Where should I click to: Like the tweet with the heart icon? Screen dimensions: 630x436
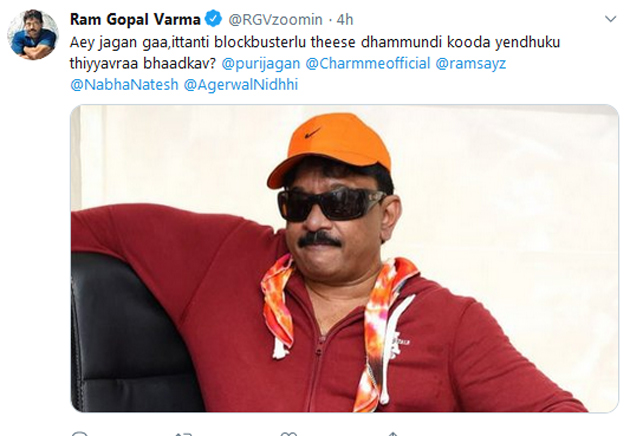point(289,434)
